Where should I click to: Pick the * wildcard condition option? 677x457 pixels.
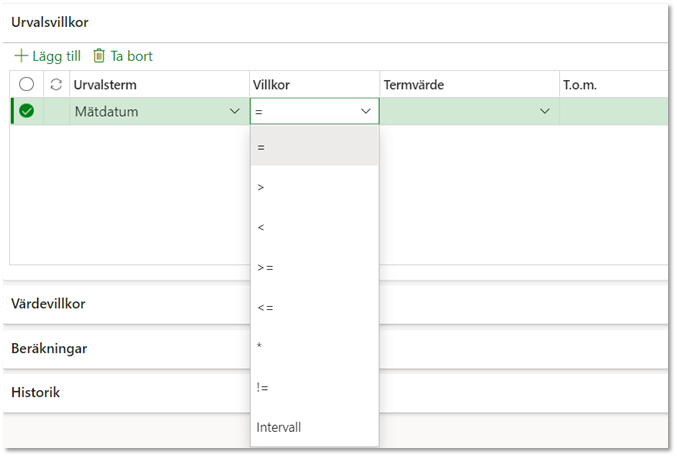pyautogui.click(x=314, y=347)
